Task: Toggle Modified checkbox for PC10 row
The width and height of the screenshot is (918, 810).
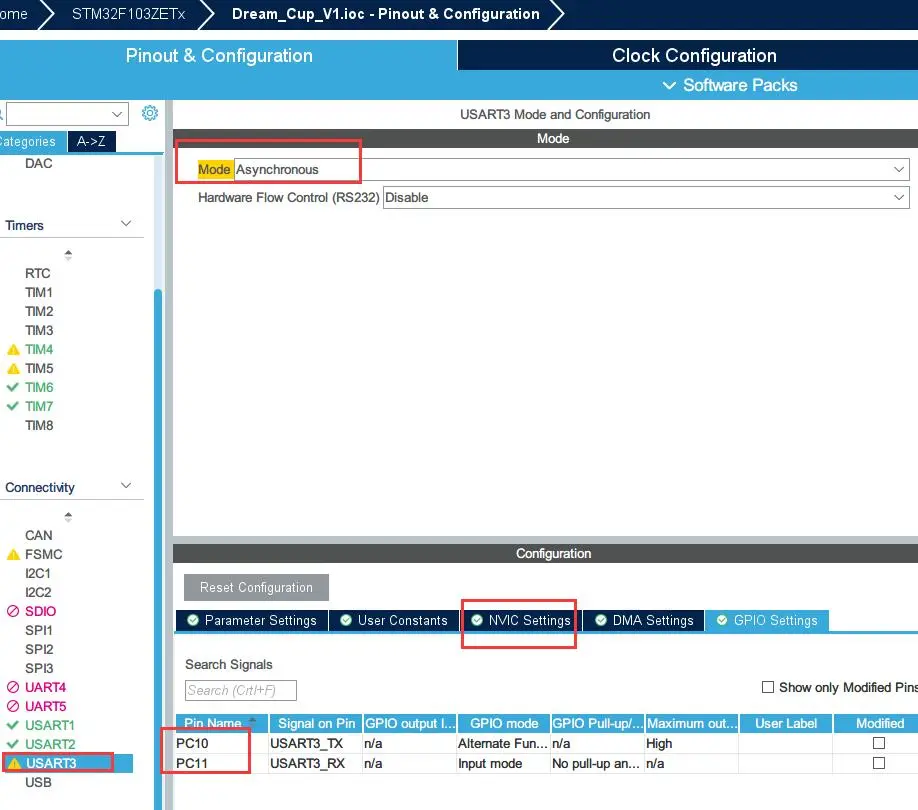Action: (879, 743)
